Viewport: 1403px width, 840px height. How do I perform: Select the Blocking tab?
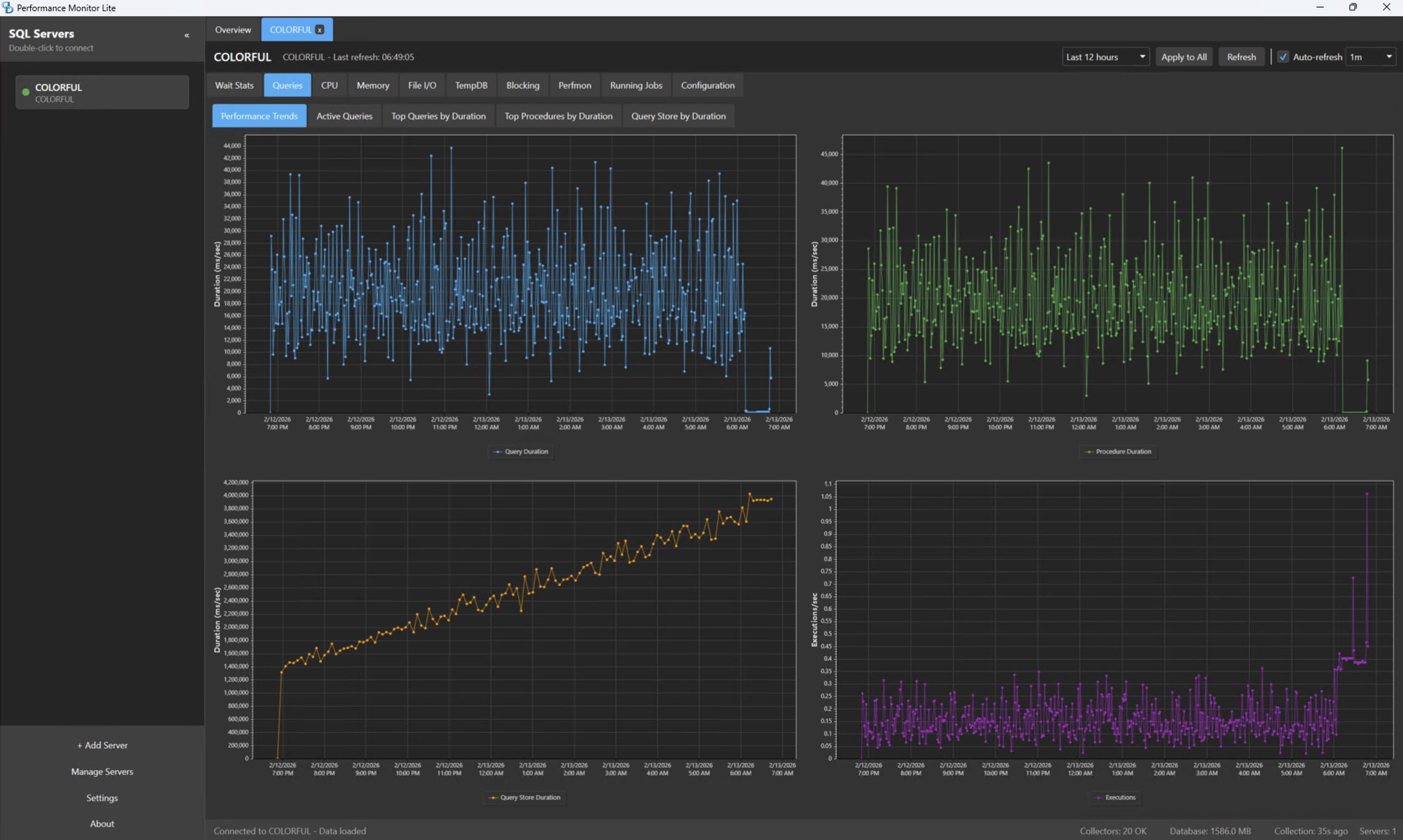(x=522, y=85)
